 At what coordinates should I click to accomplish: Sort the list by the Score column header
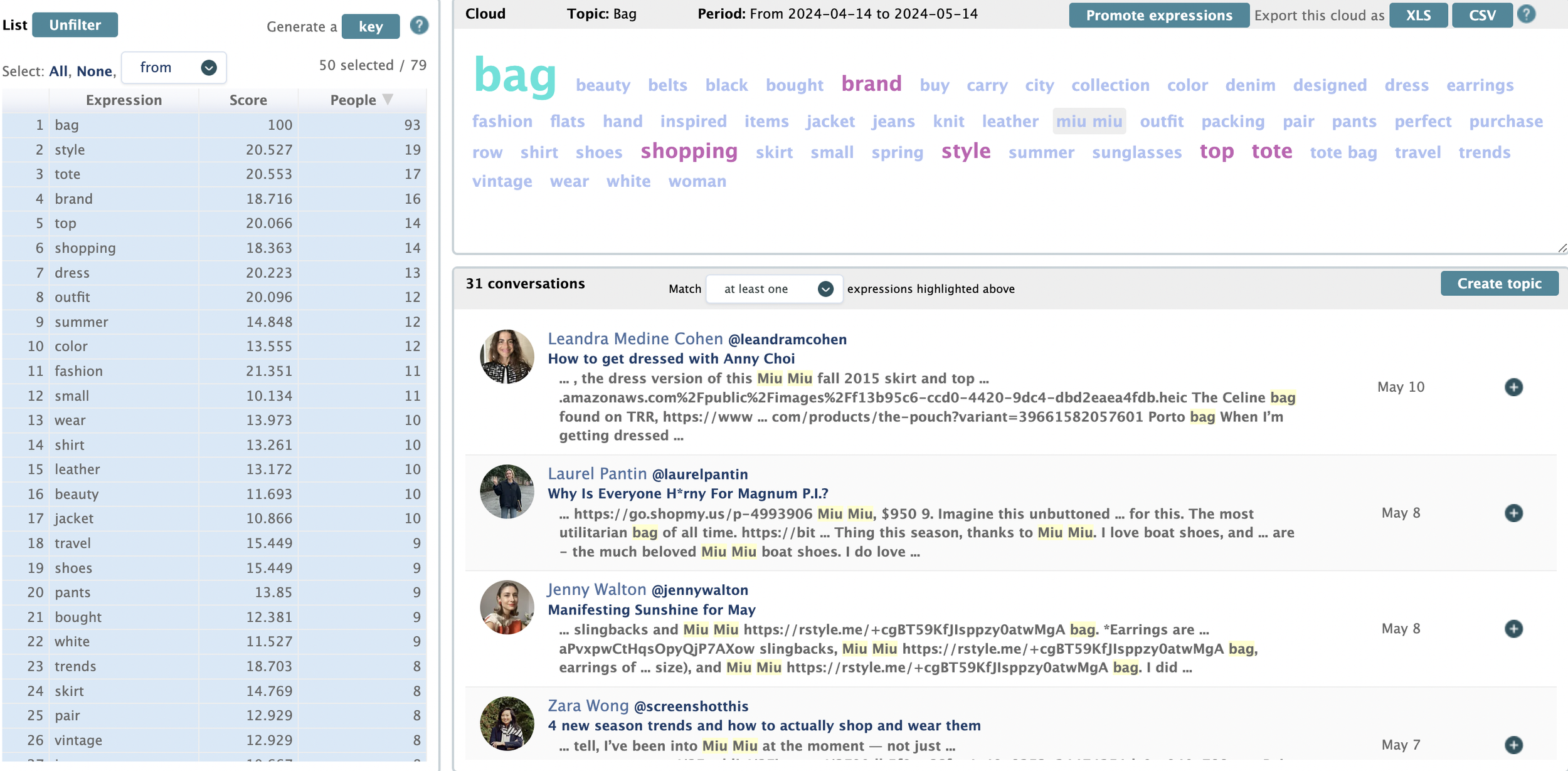[x=248, y=100]
